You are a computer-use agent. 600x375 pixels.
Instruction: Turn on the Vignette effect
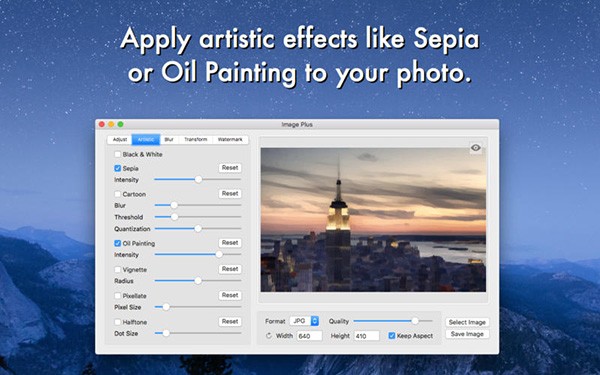(117, 269)
